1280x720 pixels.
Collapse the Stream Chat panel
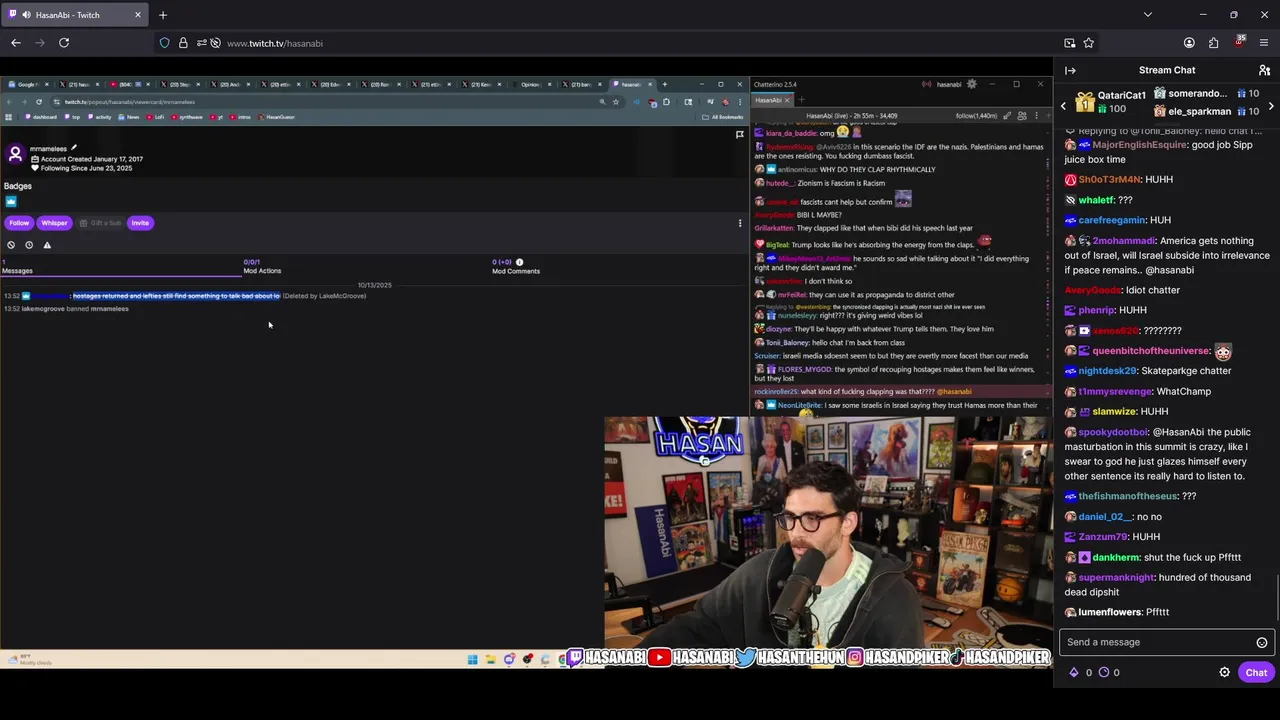(1070, 70)
